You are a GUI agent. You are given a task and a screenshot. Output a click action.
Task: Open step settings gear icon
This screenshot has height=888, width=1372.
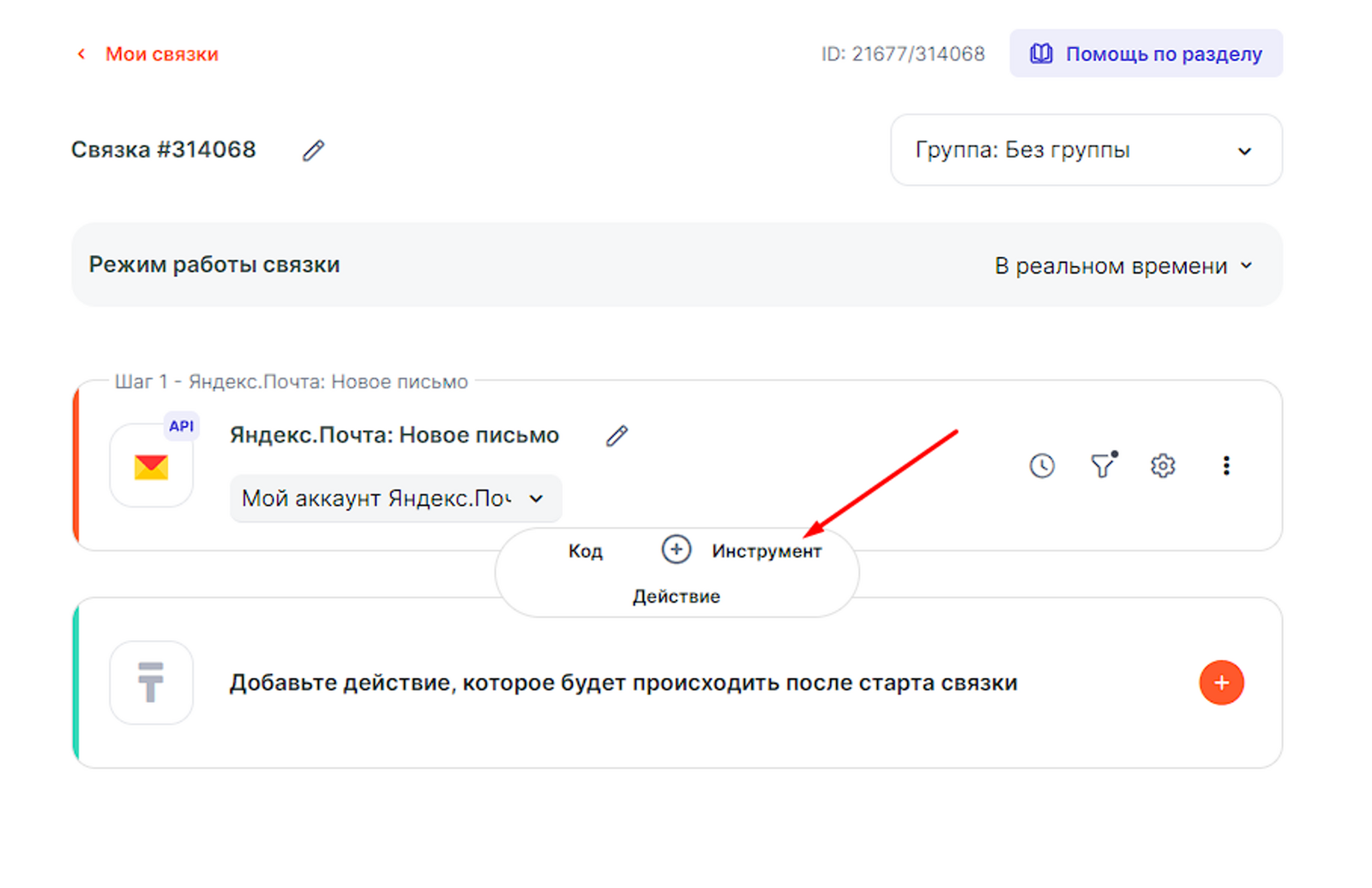pyautogui.click(x=1163, y=466)
